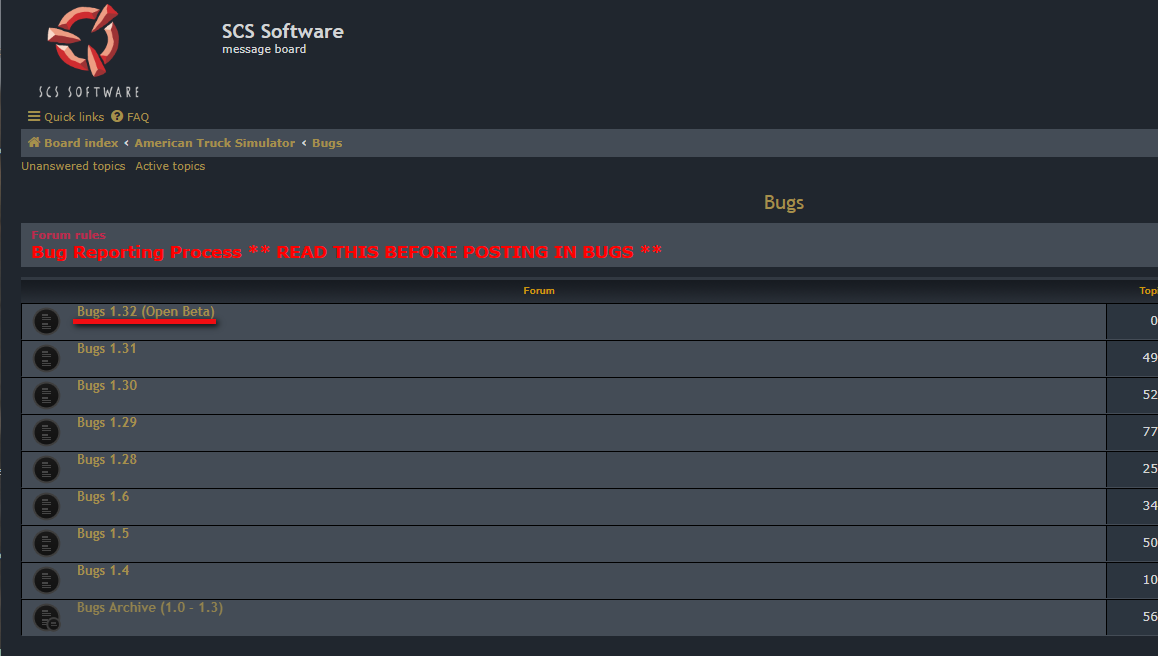1158x656 pixels.
Task: Click topic count 50 in Bugs 1.5 row
Action: (x=1150, y=542)
